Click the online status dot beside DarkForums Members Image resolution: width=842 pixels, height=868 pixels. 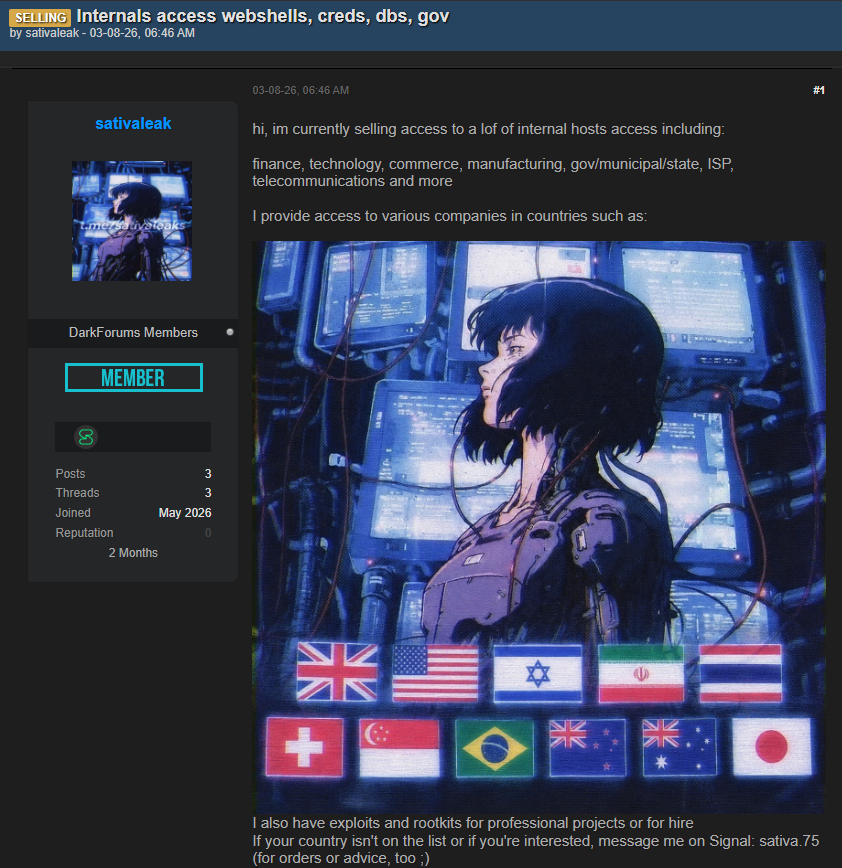click(x=230, y=332)
